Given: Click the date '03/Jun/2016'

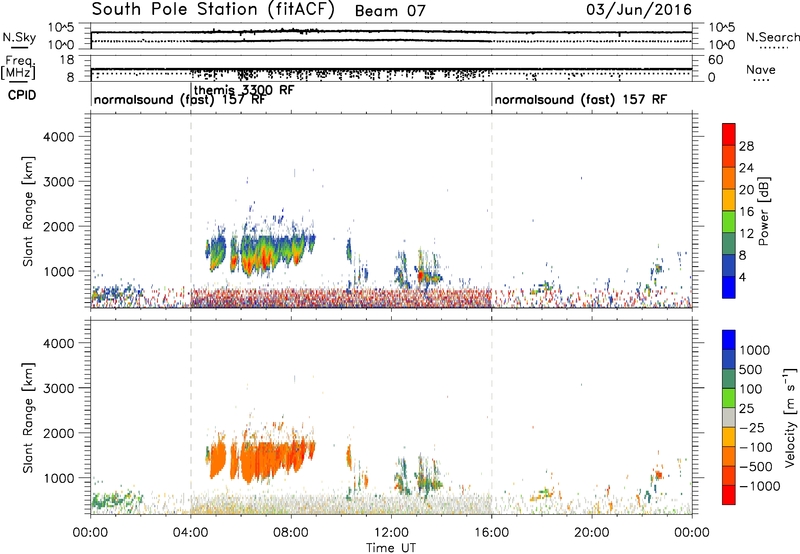Looking at the screenshot, I should click(639, 9).
